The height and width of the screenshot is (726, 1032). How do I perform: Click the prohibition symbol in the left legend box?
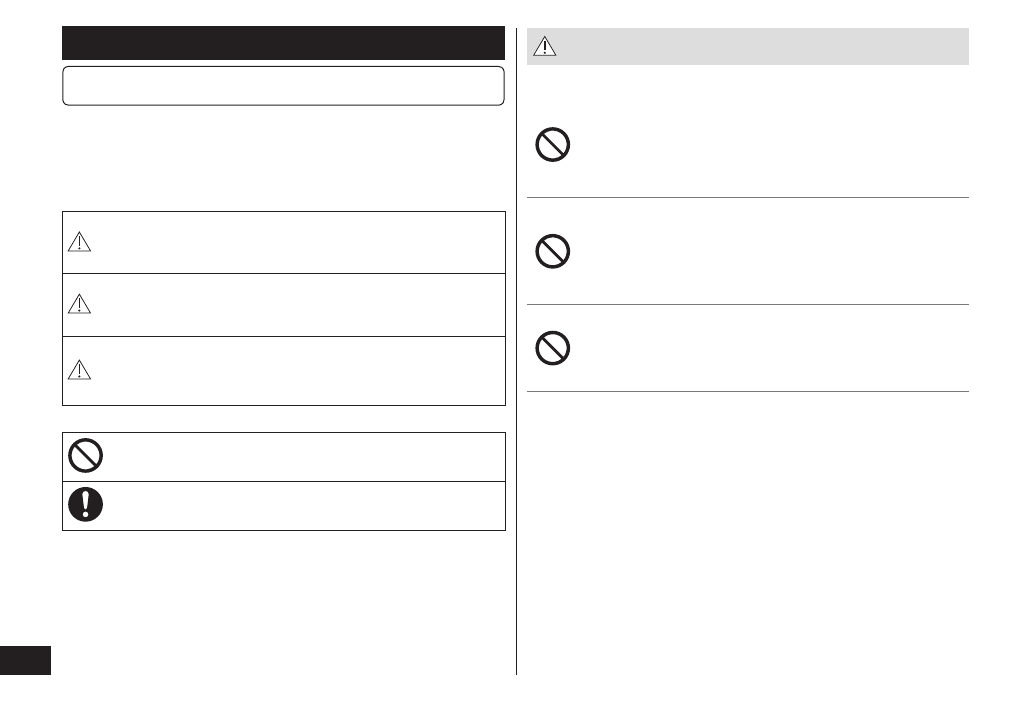click(85, 457)
